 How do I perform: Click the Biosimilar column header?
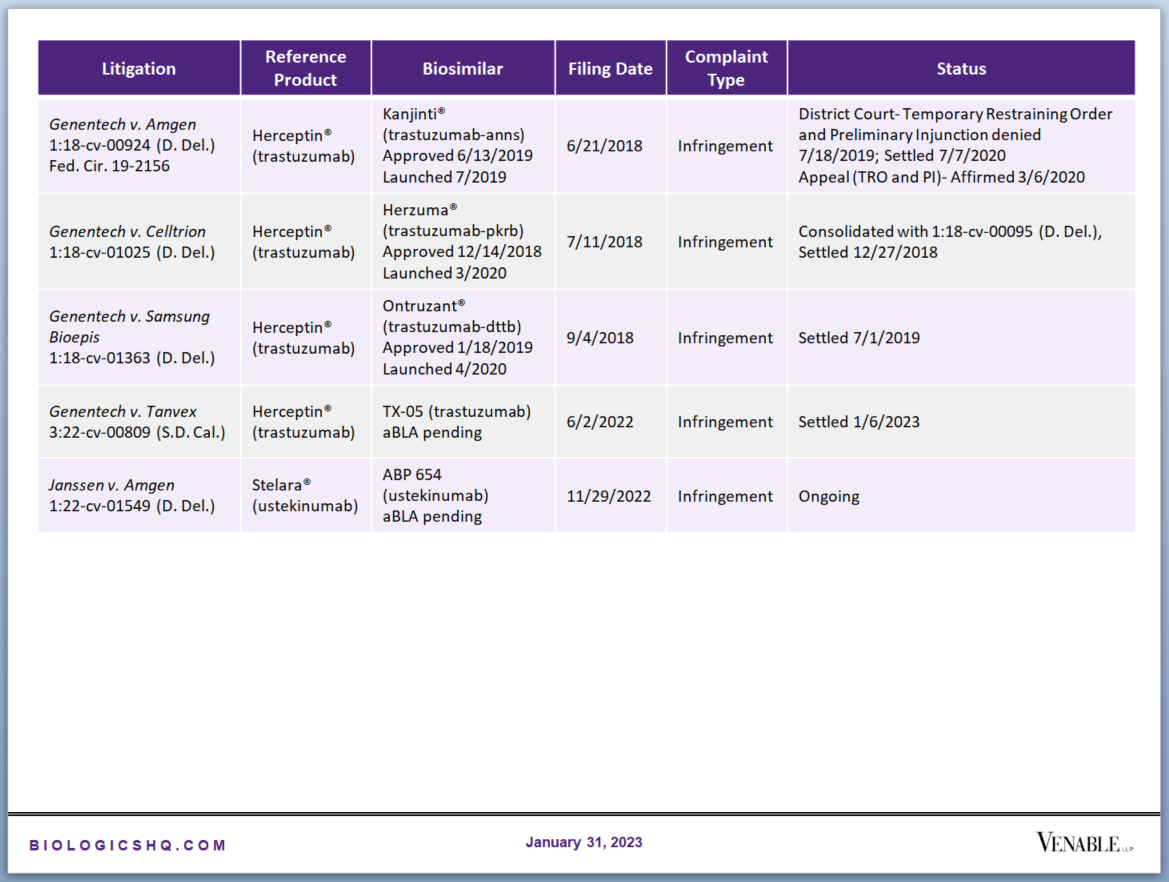click(x=463, y=68)
